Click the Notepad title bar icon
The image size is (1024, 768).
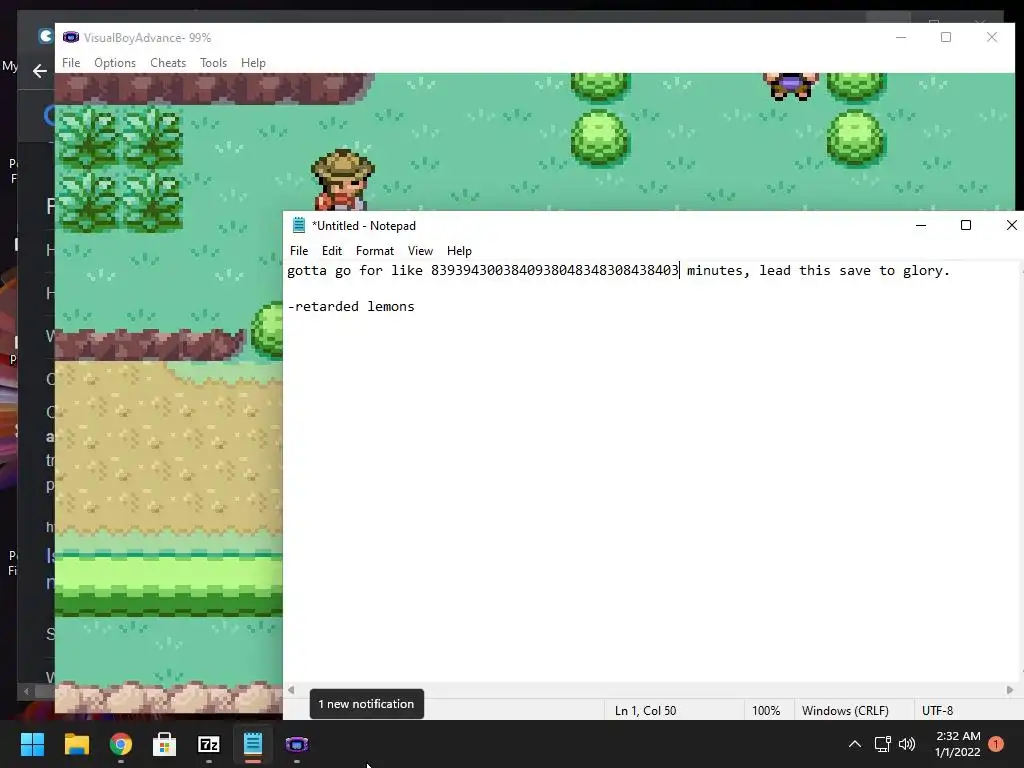298,225
